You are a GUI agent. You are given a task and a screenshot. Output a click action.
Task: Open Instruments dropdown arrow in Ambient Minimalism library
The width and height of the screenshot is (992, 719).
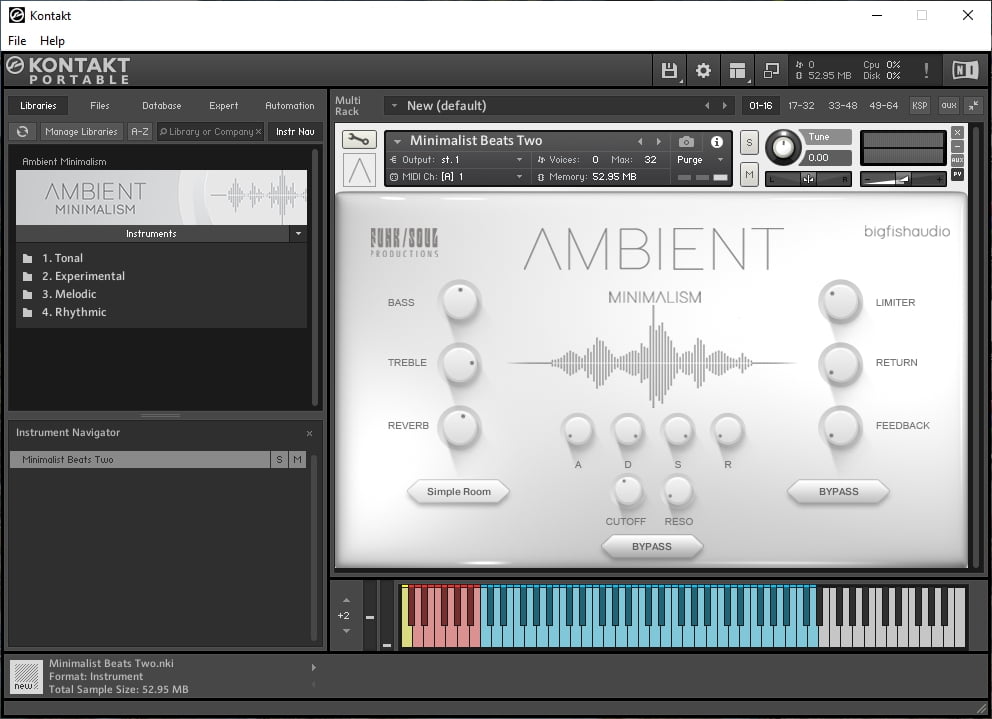point(298,234)
